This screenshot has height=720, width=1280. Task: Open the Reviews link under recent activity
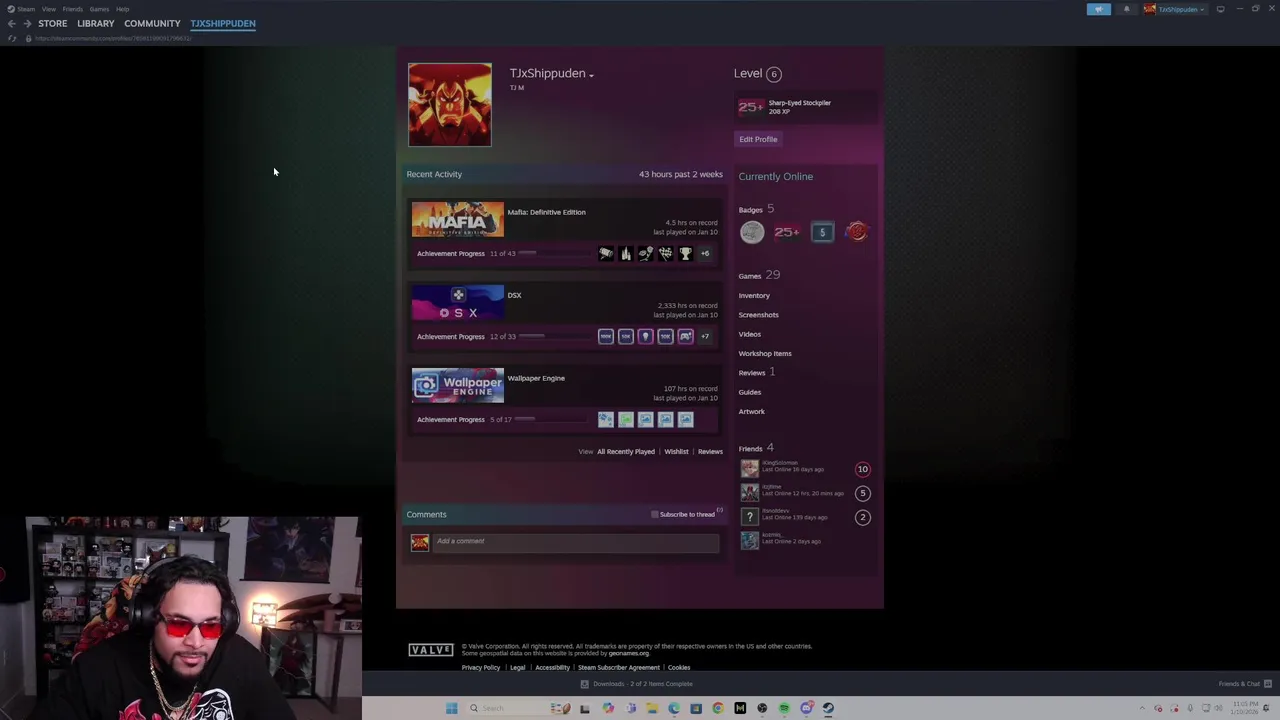coord(710,452)
